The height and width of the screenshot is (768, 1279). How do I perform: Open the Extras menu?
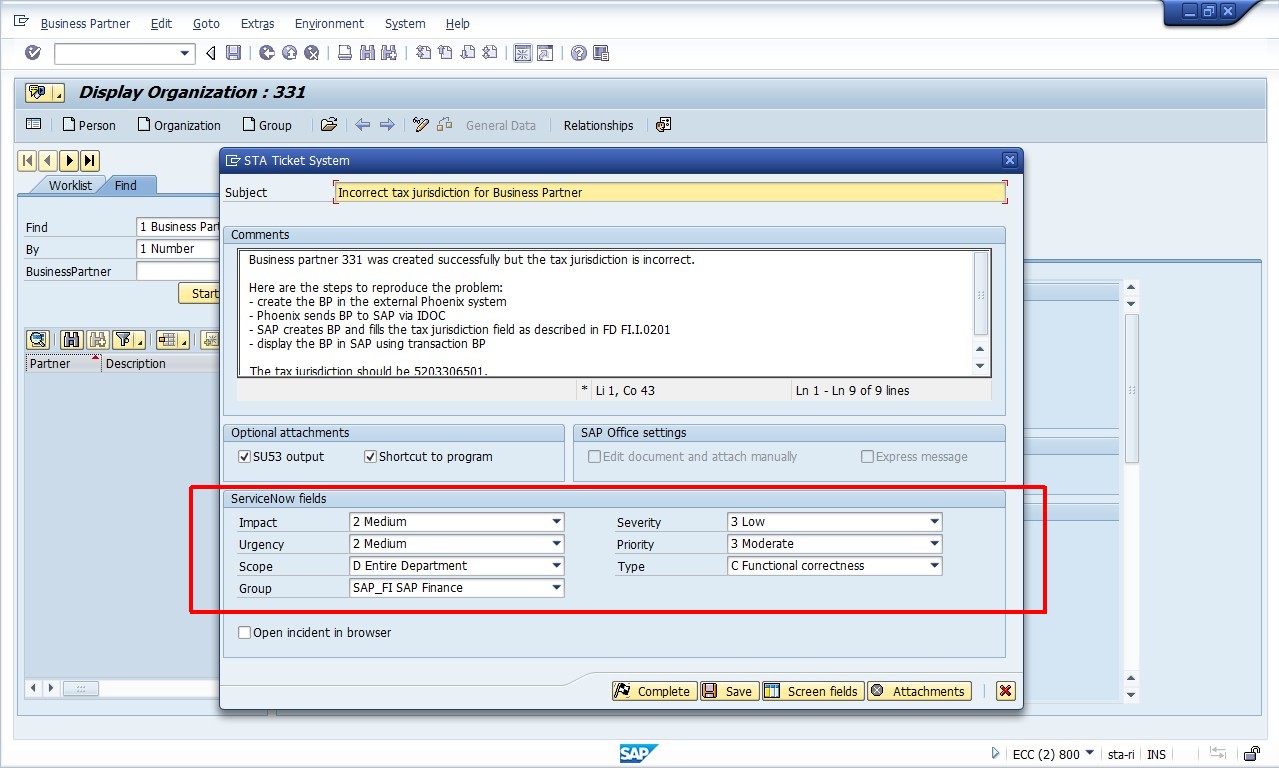(258, 23)
